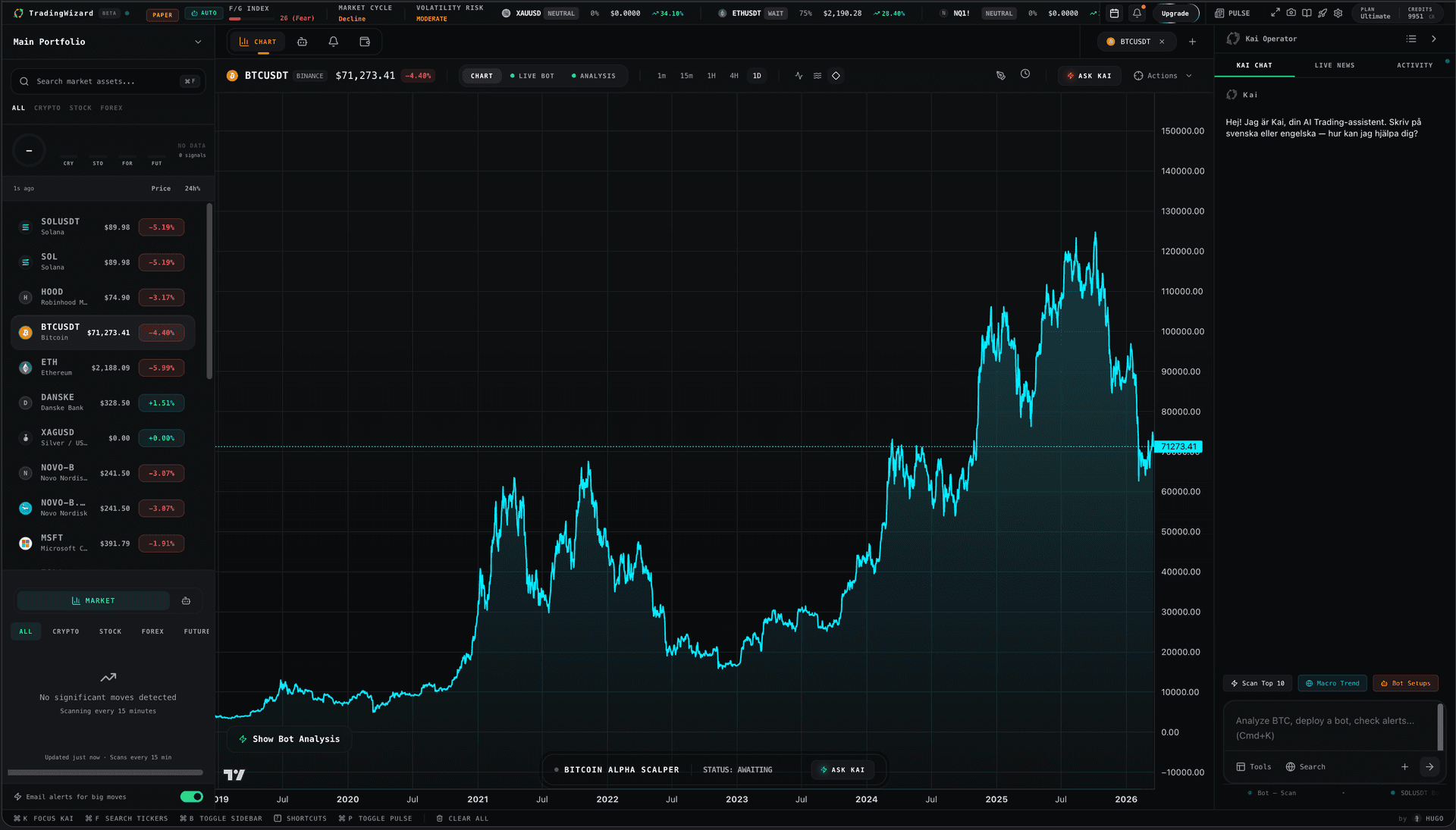This screenshot has height=830, width=1456.
Task: Open the Actions dropdown menu
Action: point(1163,76)
